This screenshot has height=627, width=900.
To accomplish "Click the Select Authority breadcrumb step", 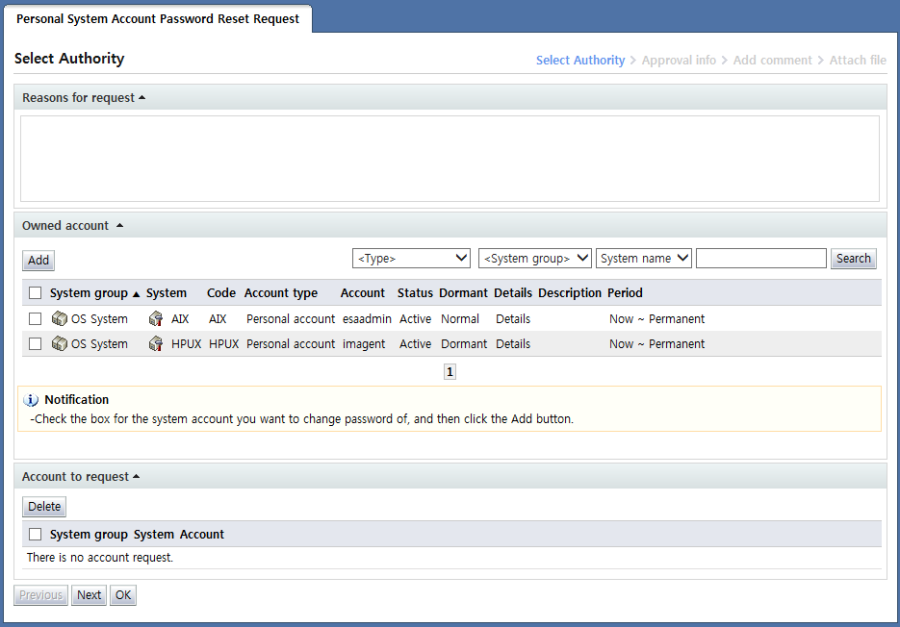I will point(580,60).
